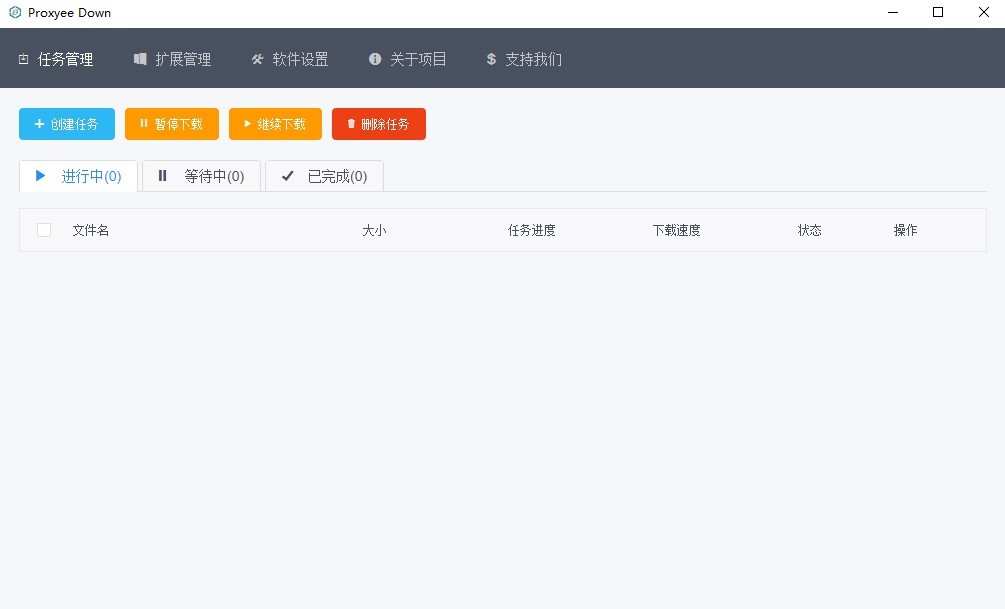Open the 软件设置 menu tab
Image resolution: width=1005 pixels, height=609 pixels.
point(290,59)
